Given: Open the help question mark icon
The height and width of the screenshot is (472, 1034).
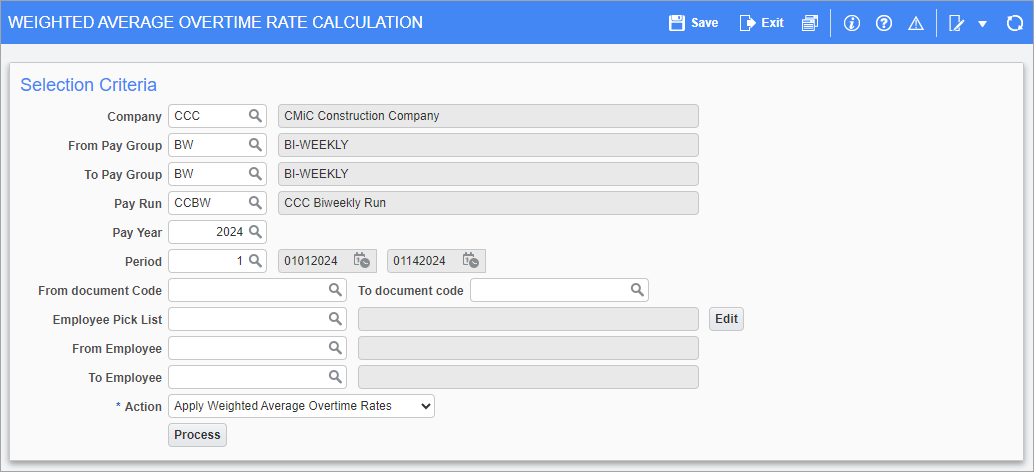Looking at the screenshot, I should coord(884,23).
